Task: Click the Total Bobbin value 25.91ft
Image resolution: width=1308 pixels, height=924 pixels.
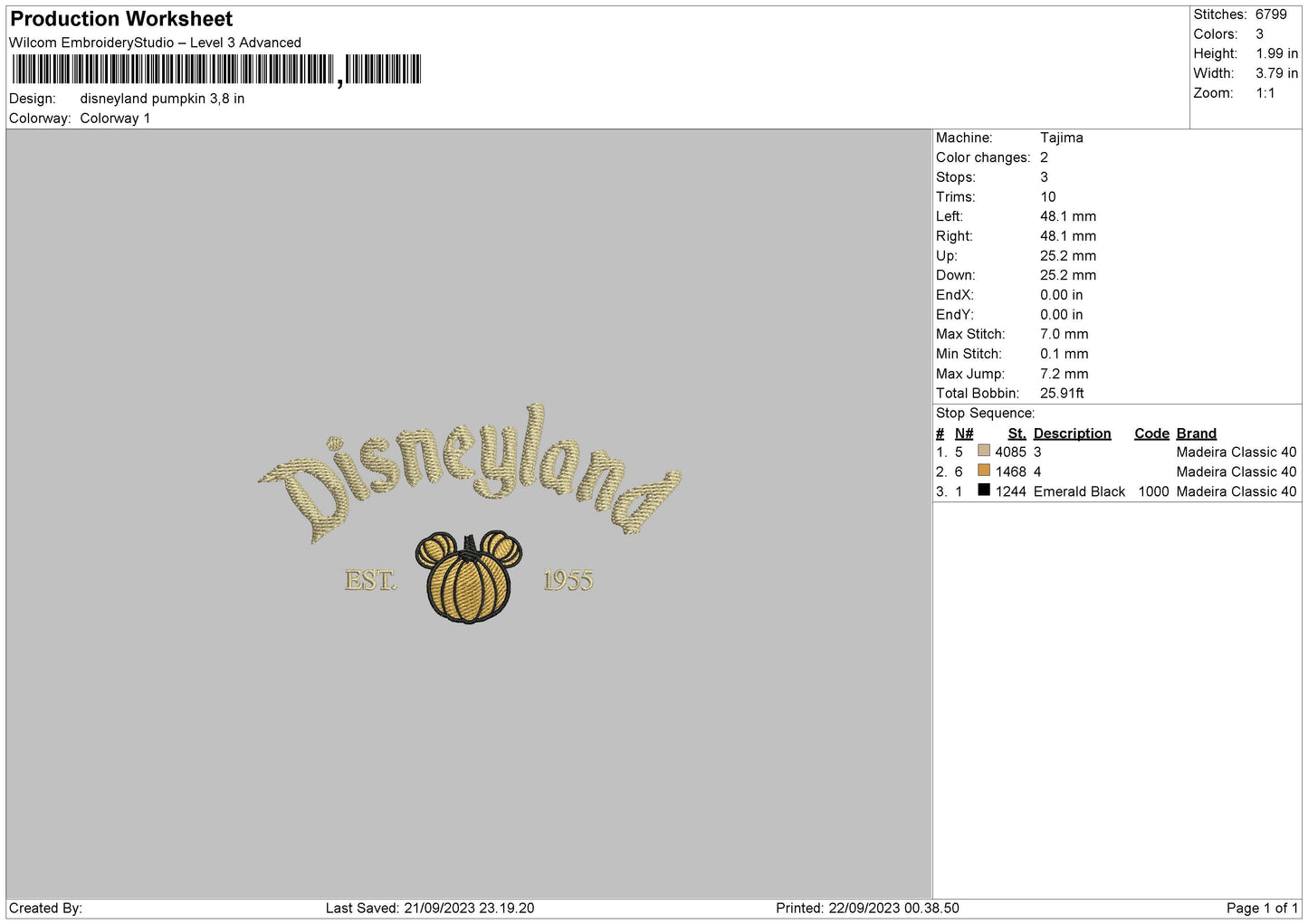Action: (1062, 394)
